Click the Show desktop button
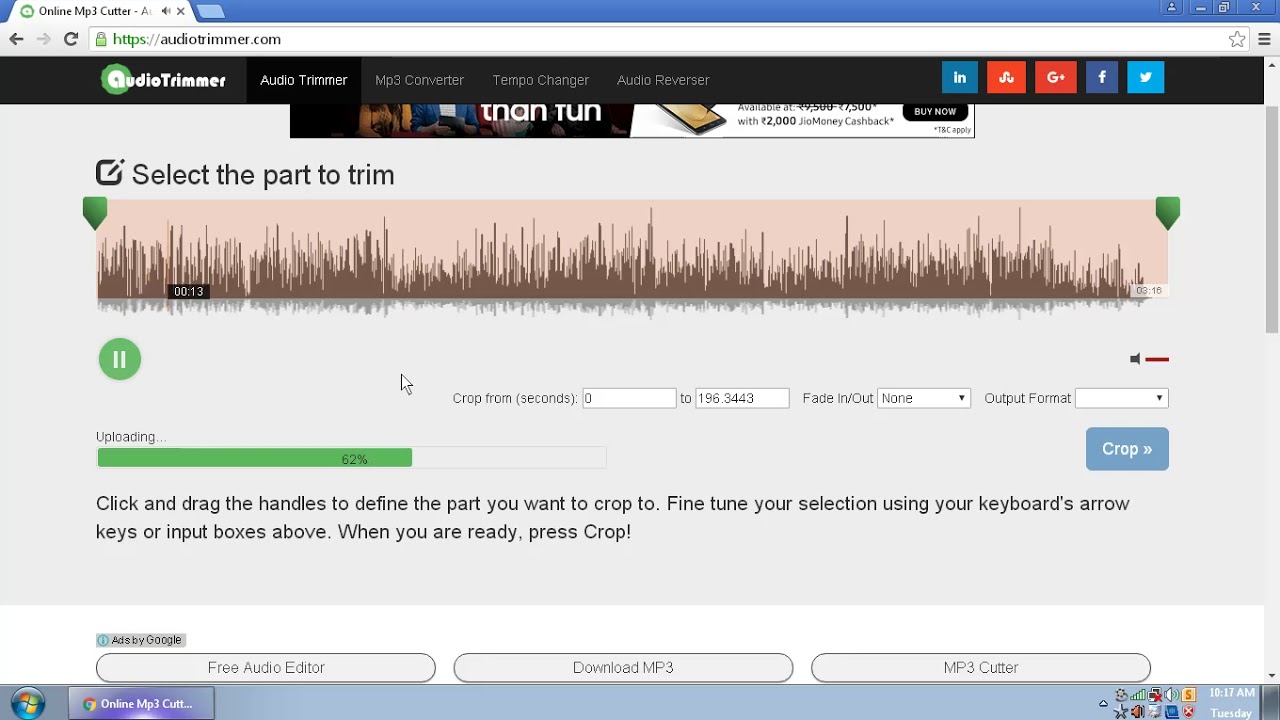The height and width of the screenshot is (720, 1280). pyautogui.click(x=1271, y=703)
